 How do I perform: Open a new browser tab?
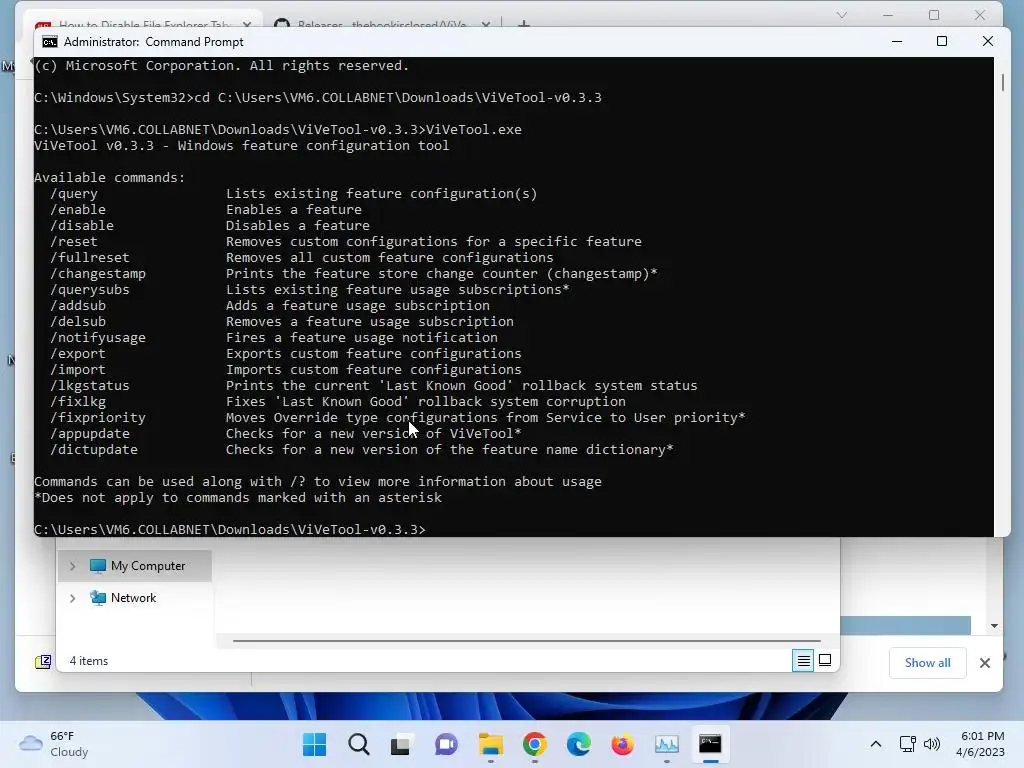point(523,24)
